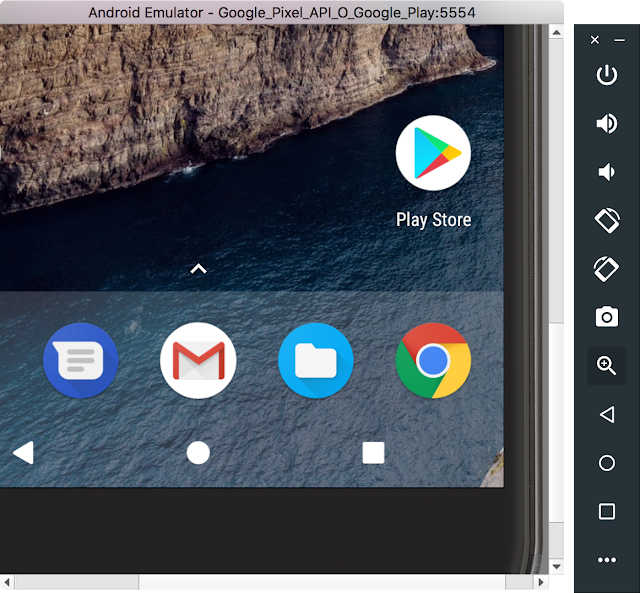Rotate the device right
Screen dimensions: 640x593
pyautogui.click(x=607, y=269)
